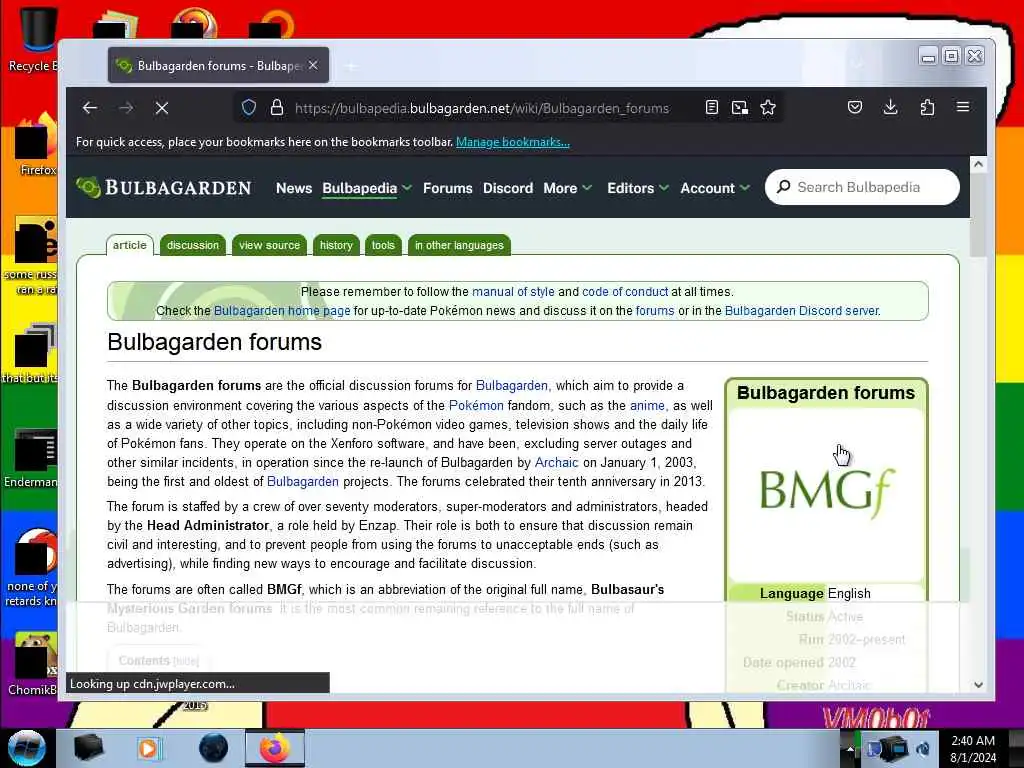Click in the Search Bulbapedia field
This screenshot has width=1024, height=768.
click(862, 187)
